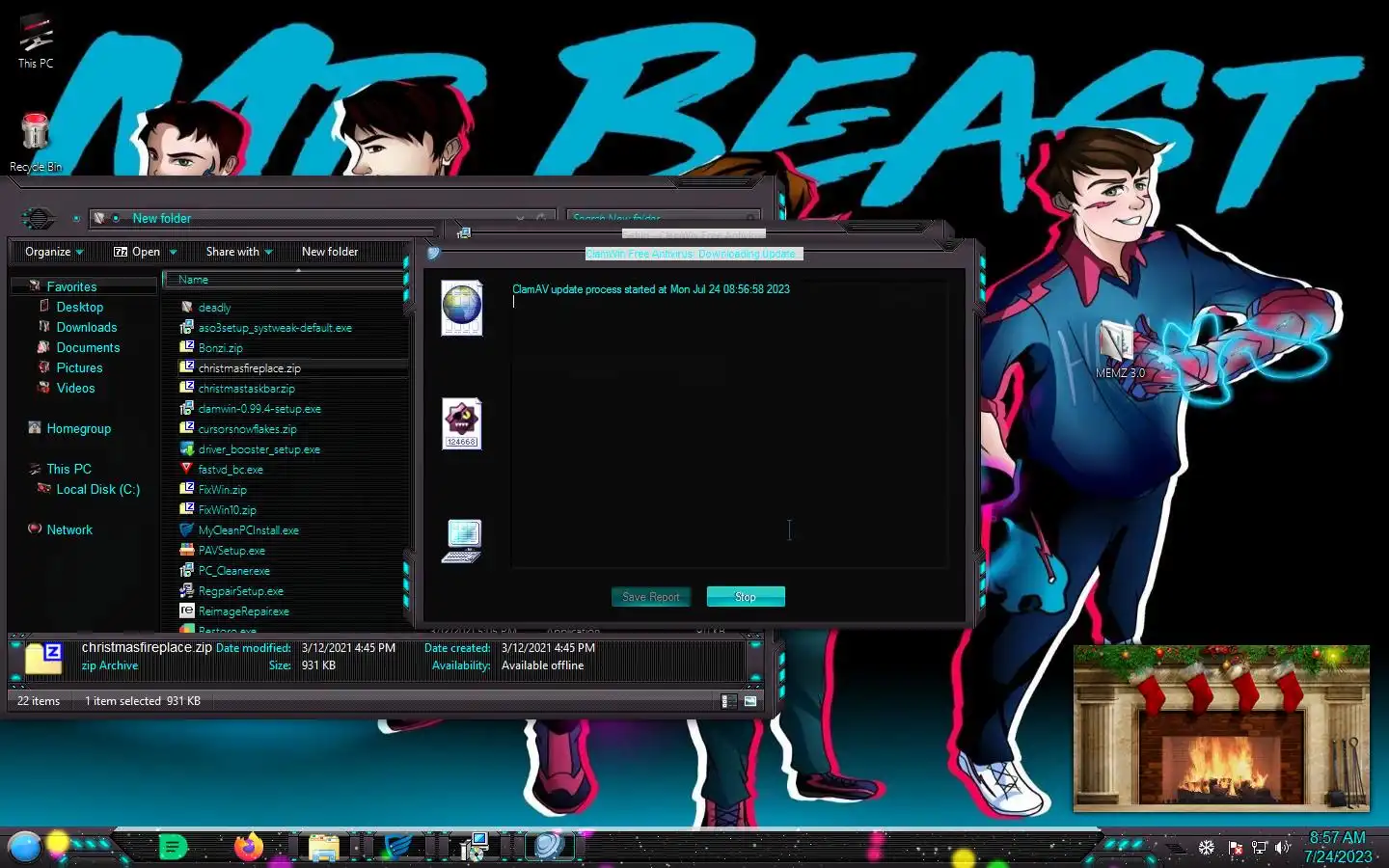Screen dimensions: 1389x868
Task: Select clamwin-0.99.4-setup.exe file
Action: [x=259, y=409]
